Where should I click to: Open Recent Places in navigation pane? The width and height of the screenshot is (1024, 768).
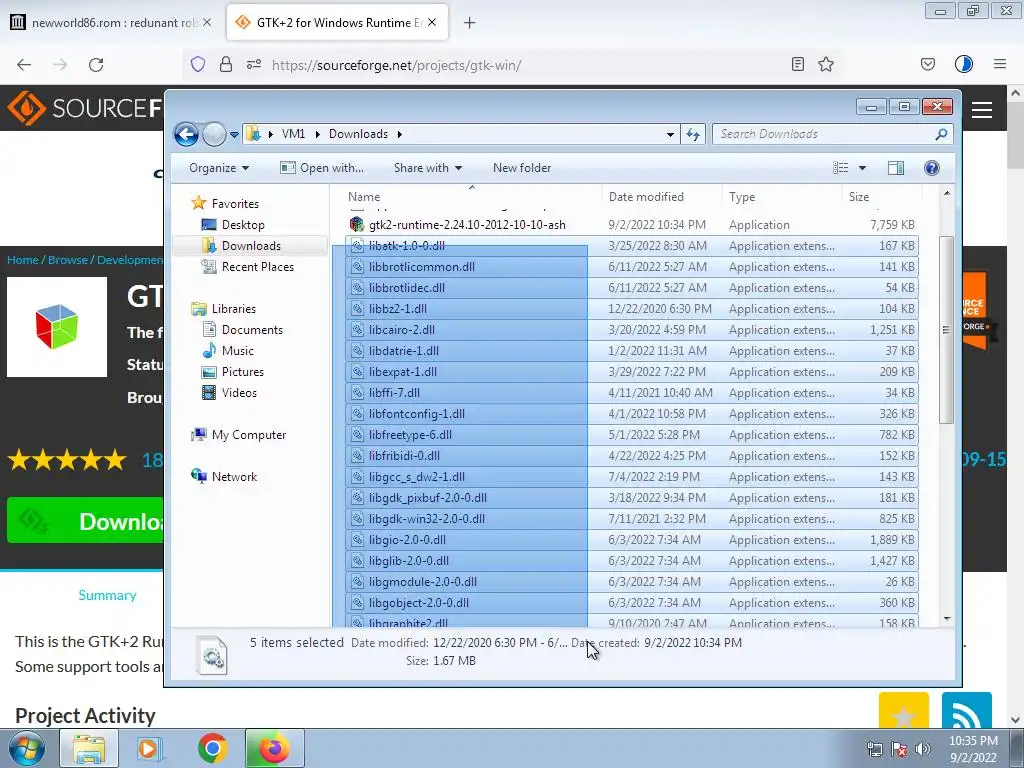point(248,266)
